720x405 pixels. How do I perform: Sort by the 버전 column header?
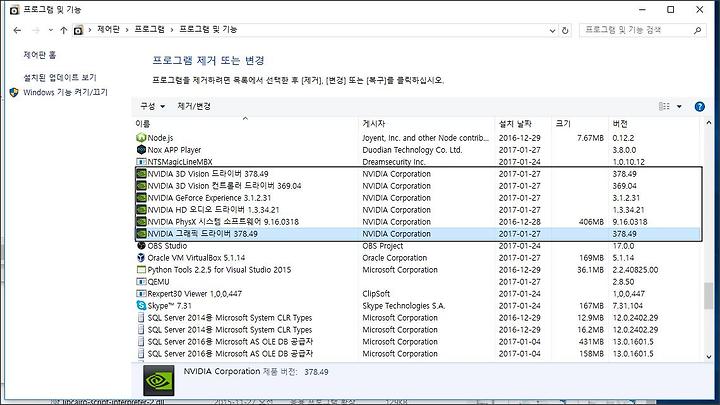pos(654,124)
